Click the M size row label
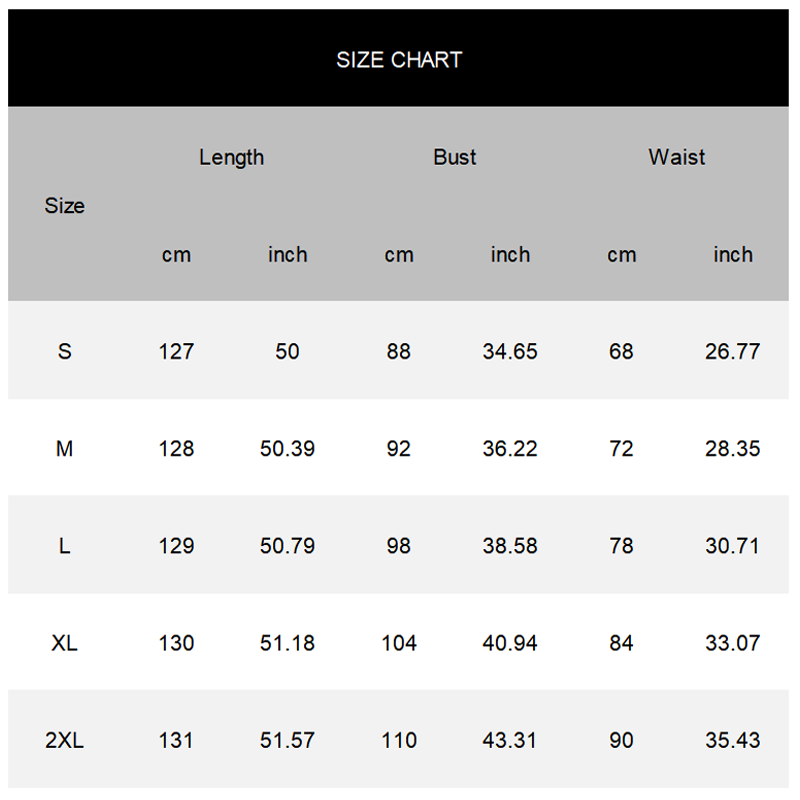This screenshot has width=800, height=800. [64, 448]
